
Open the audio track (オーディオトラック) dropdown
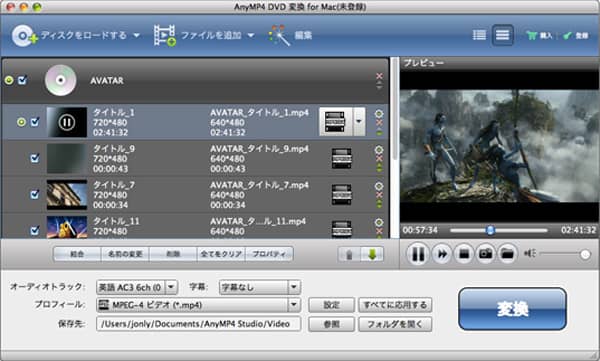coord(171,287)
